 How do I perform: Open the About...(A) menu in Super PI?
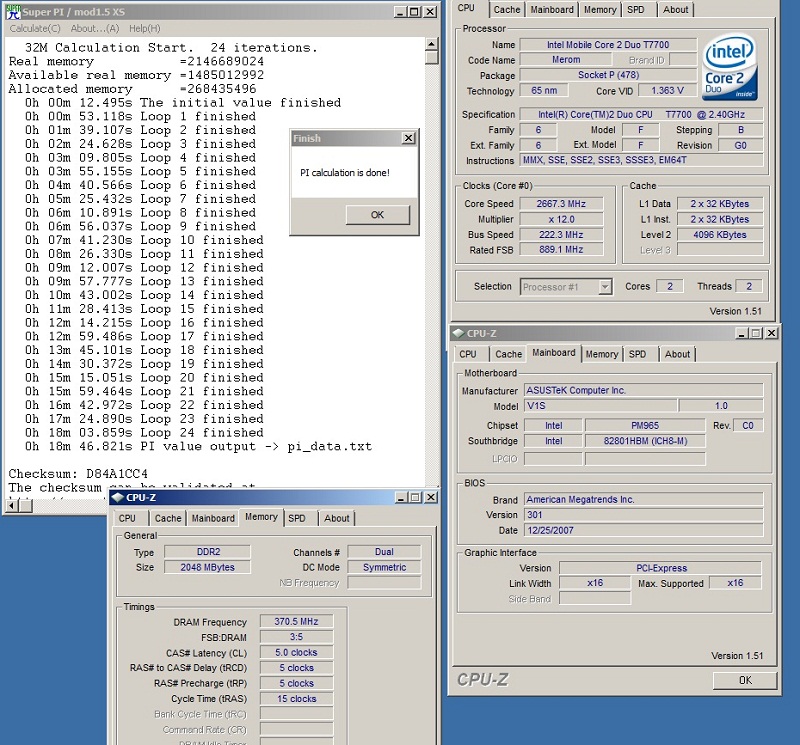click(95, 29)
